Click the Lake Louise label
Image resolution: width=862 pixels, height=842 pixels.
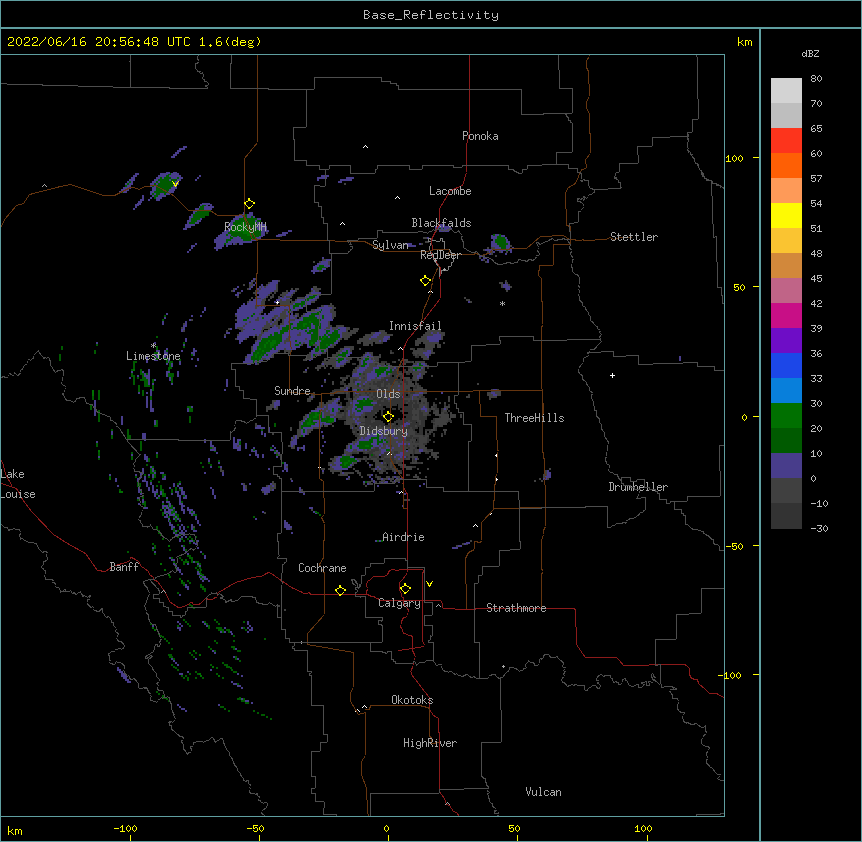(x=18, y=484)
